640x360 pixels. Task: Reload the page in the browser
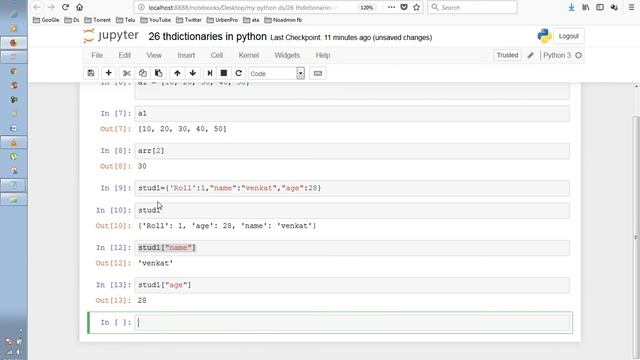(x=65, y=7)
